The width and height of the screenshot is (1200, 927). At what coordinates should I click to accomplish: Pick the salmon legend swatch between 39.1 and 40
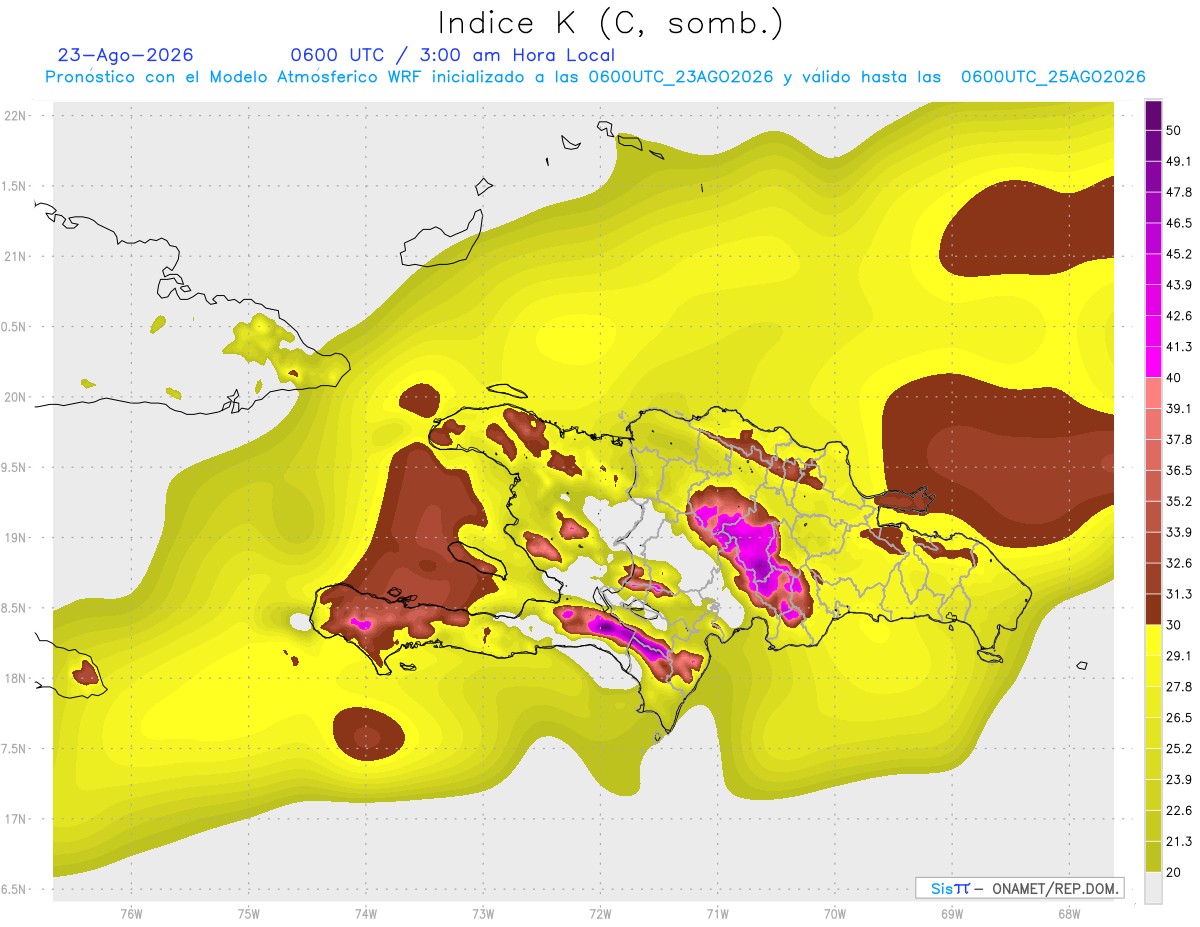click(x=1154, y=393)
